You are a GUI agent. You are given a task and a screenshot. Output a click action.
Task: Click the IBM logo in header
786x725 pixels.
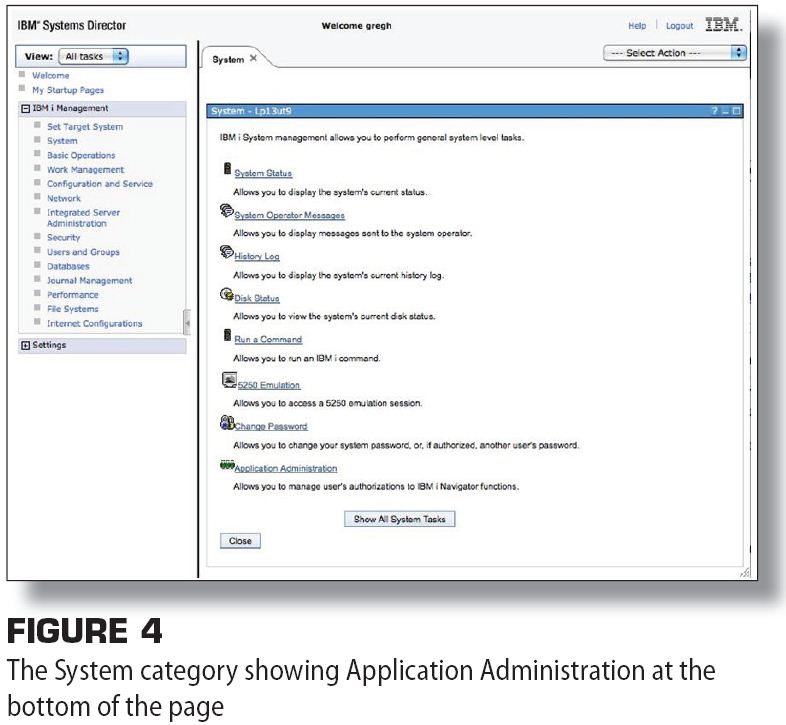coord(723,25)
